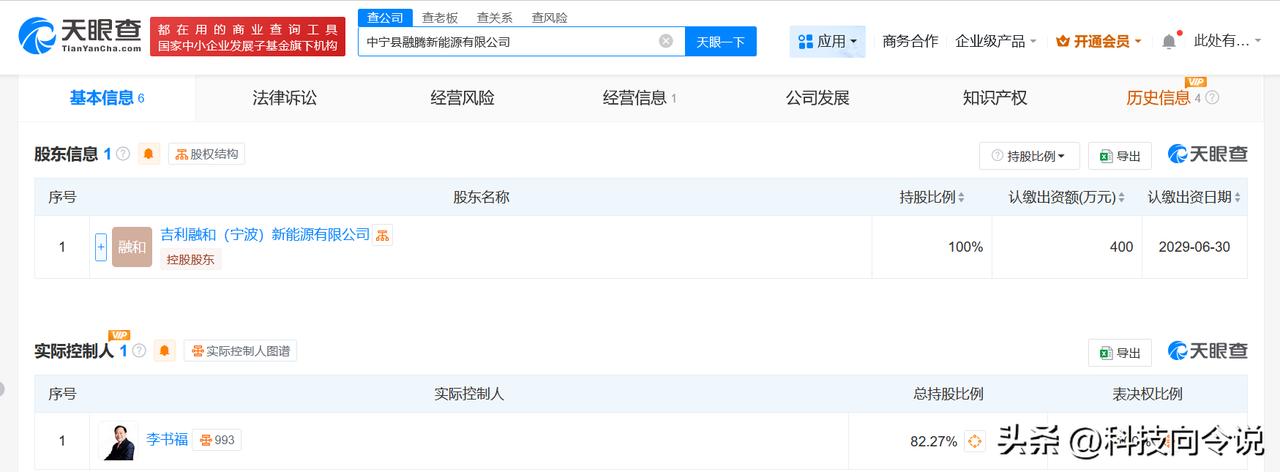
Task: Click the 股权结构 button
Action: click(207, 154)
